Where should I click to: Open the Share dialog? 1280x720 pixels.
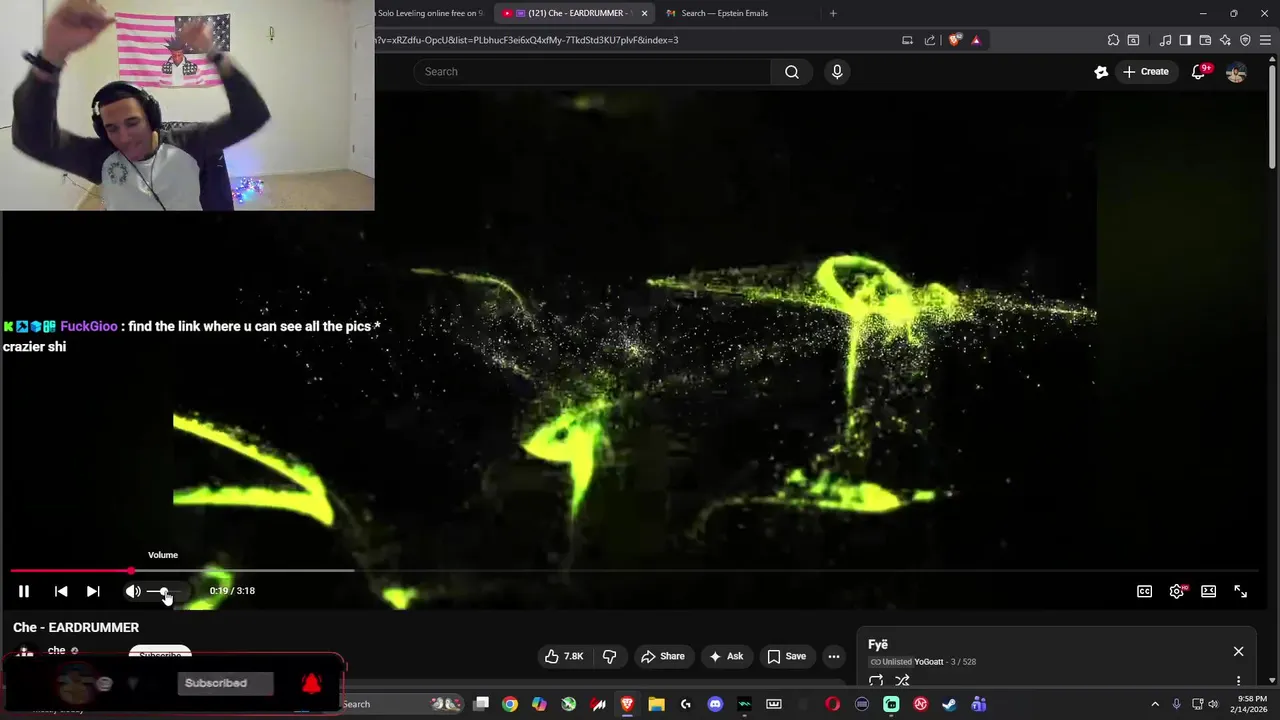[662, 656]
